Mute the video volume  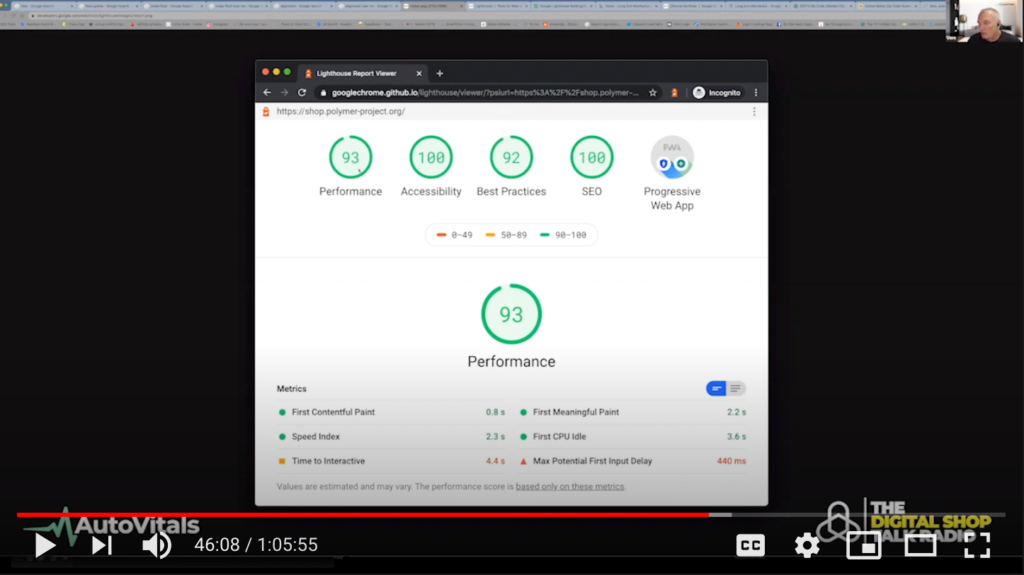pyautogui.click(x=155, y=545)
